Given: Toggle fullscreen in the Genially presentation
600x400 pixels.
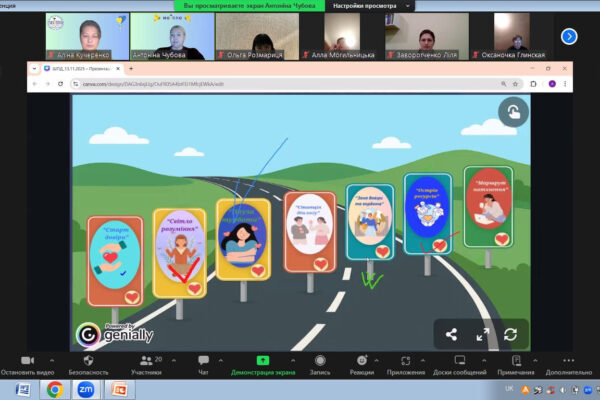Looking at the screenshot, I should click(x=481, y=335).
